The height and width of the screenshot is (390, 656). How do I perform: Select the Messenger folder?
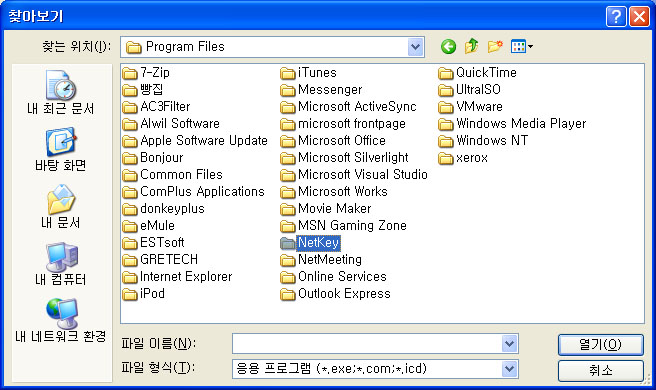[x=321, y=90]
